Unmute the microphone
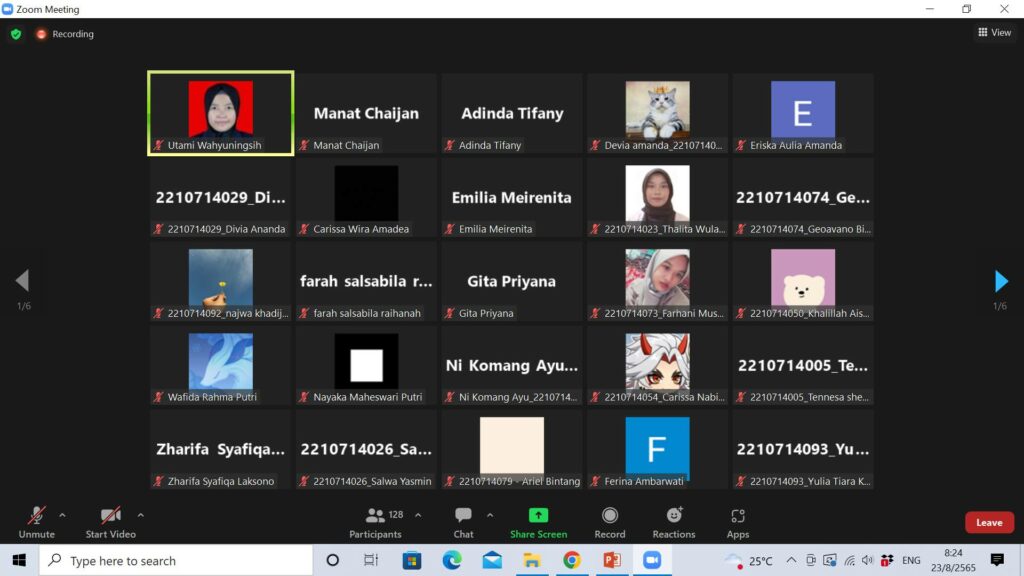The image size is (1024, 576). pyautogui.click(x=36, y=521)
